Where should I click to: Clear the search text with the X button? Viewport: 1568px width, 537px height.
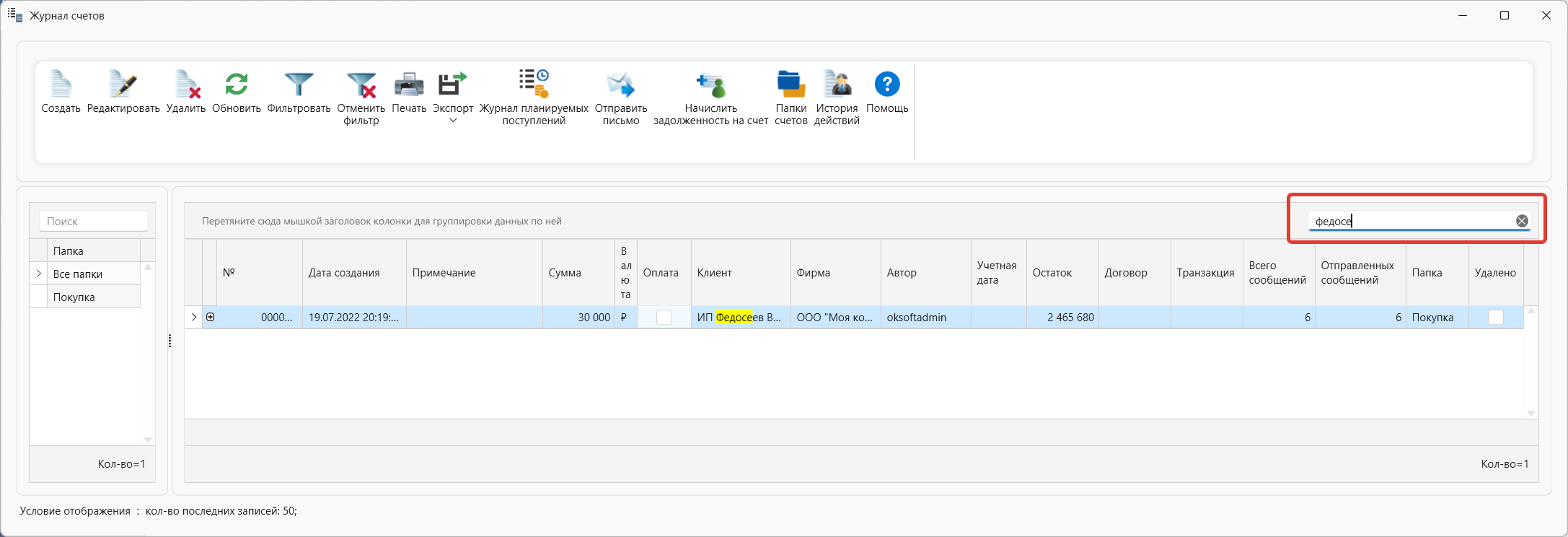(1522, 221)
